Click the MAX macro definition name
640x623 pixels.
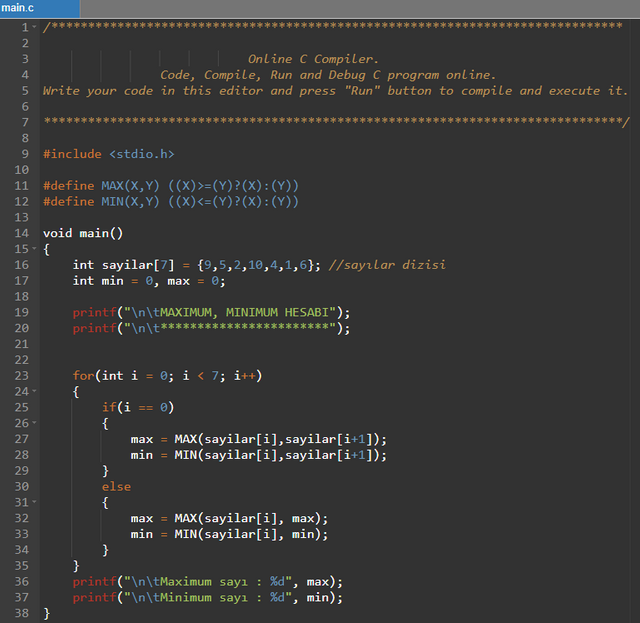pyautogui.click(x=112, y=186)
